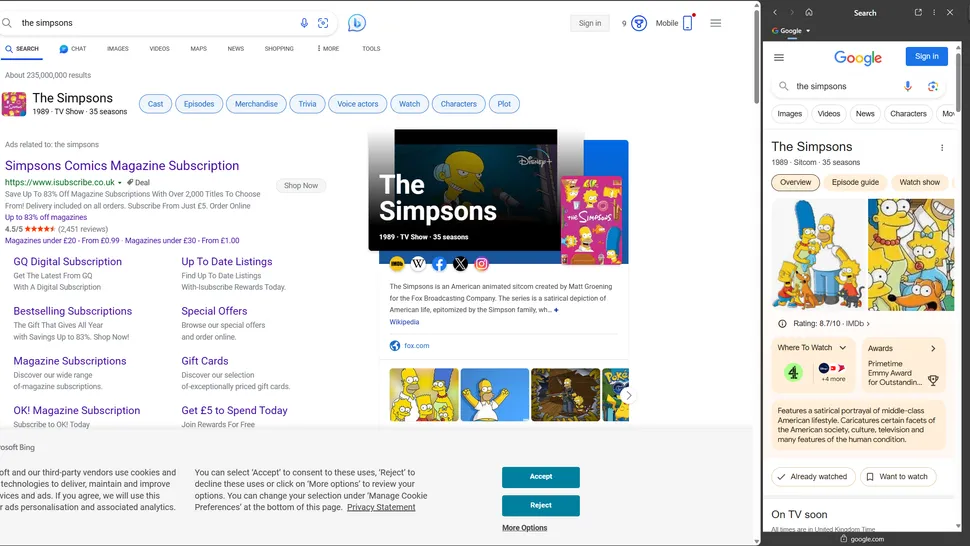Click Google voice search microphone icon

coord(908,86)
